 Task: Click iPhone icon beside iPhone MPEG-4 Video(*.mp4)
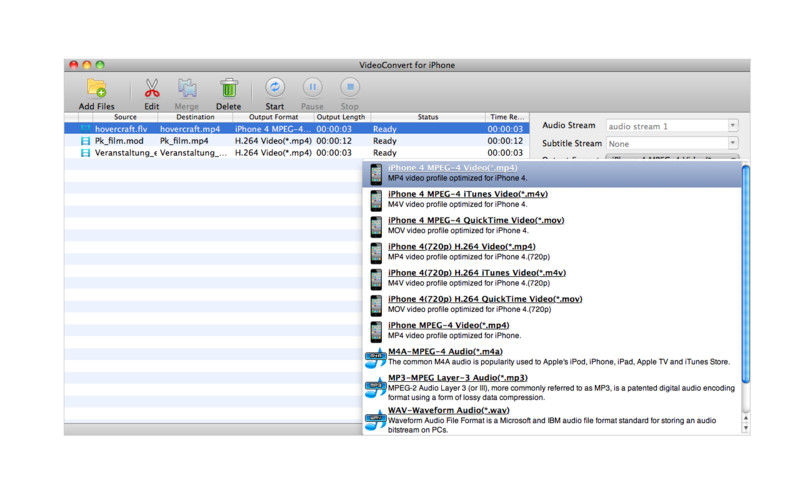point(376,332)
